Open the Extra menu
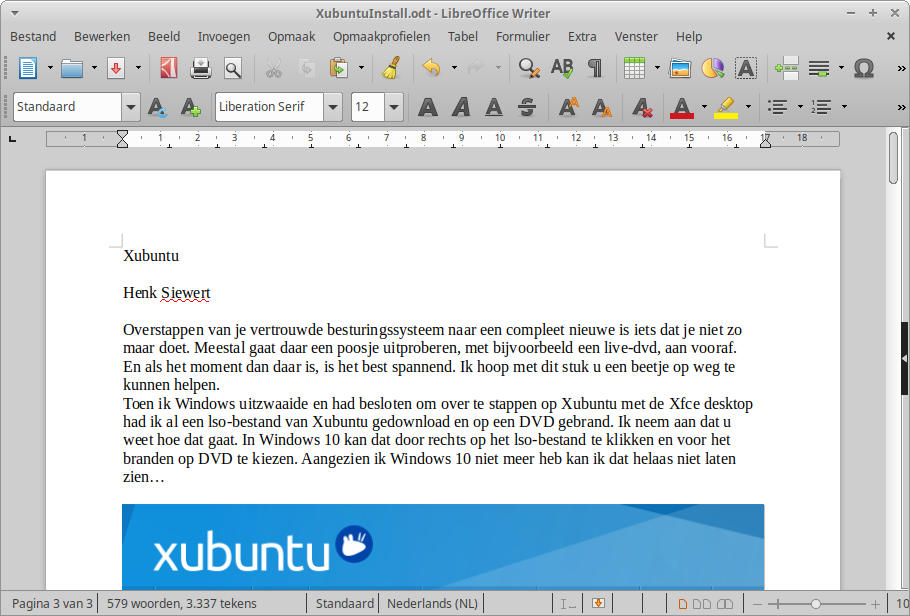This screenshot has height=616, width=910. (x=582, y=37)
